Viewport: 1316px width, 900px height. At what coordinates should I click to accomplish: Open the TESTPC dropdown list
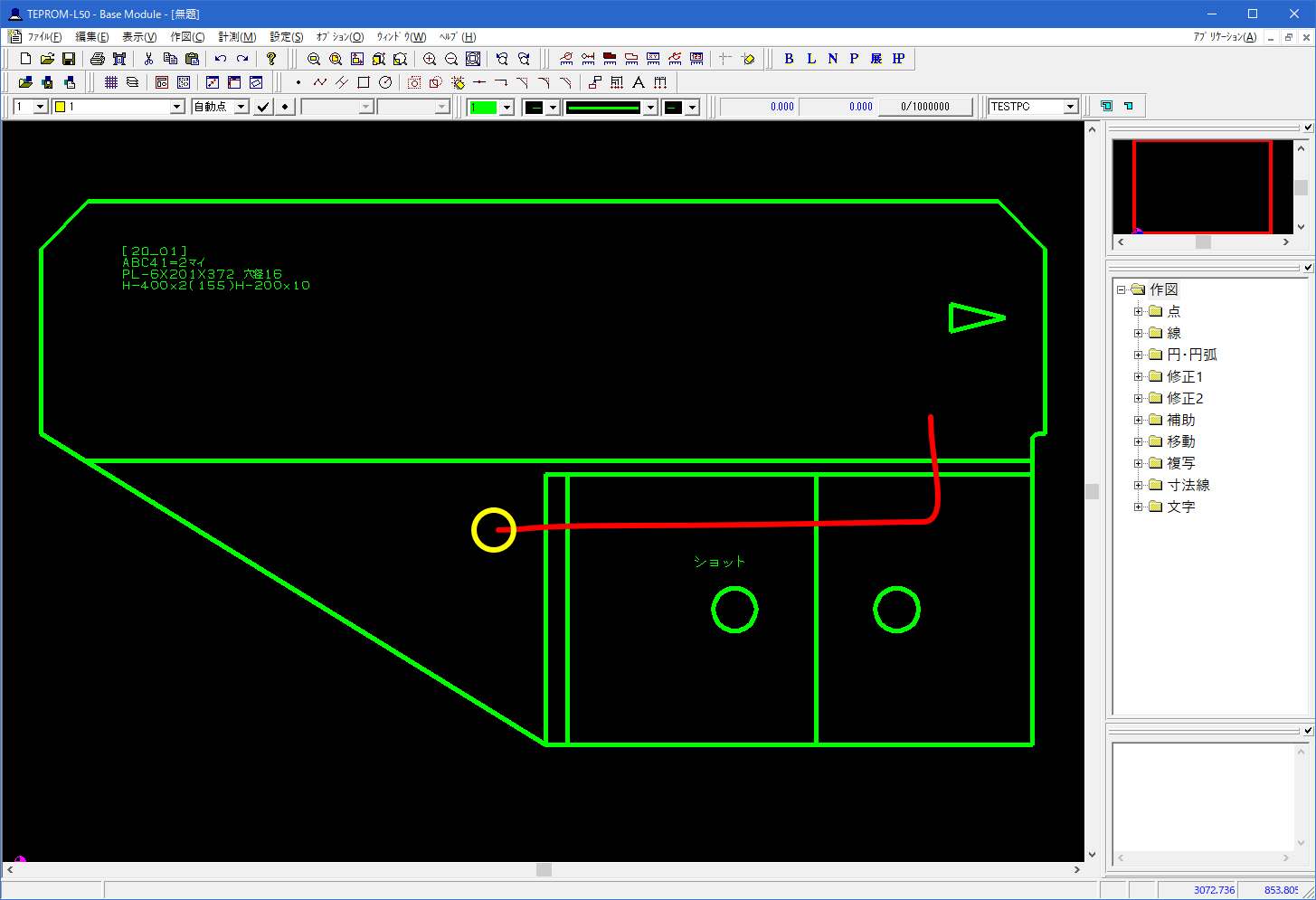[1070, 107]
